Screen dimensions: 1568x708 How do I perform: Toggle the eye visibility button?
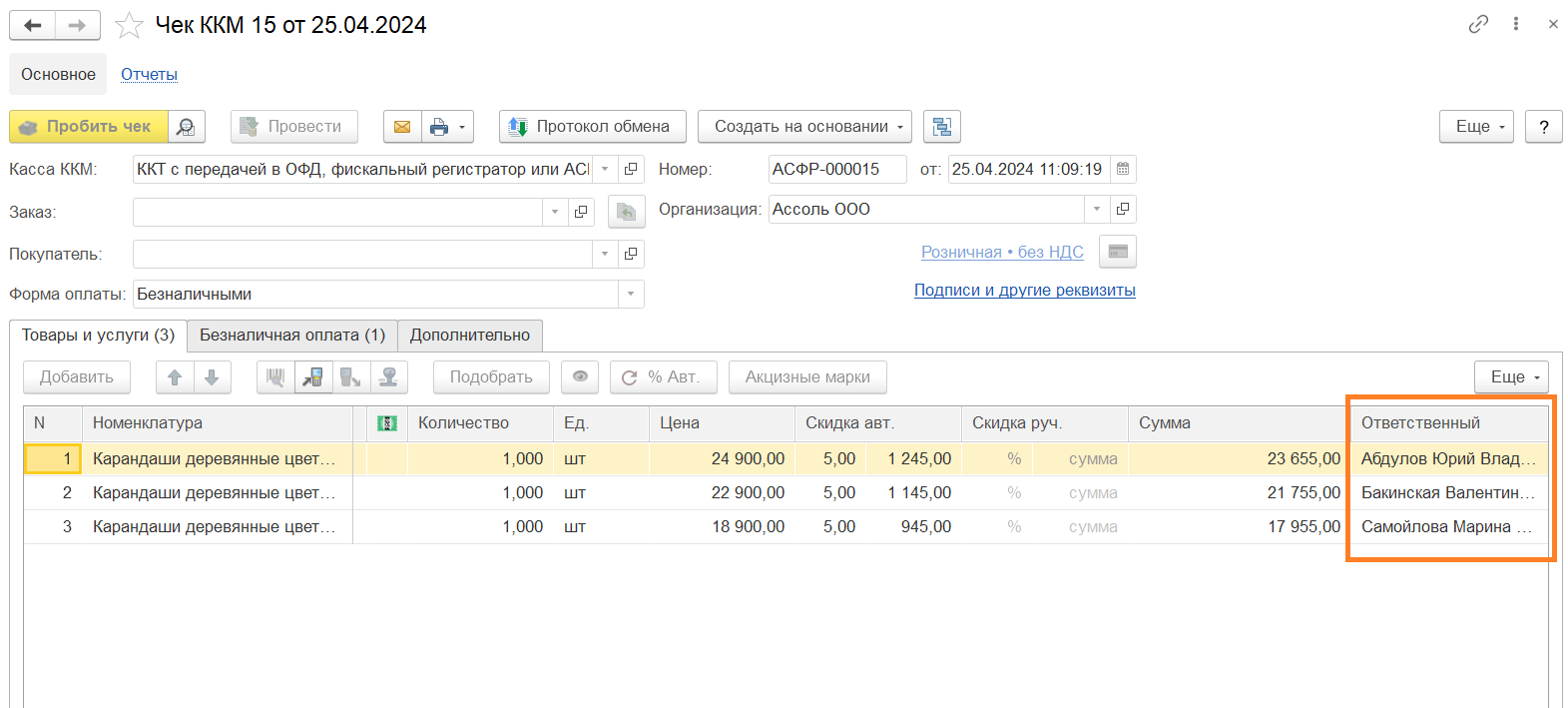click(x=580, y=377)
